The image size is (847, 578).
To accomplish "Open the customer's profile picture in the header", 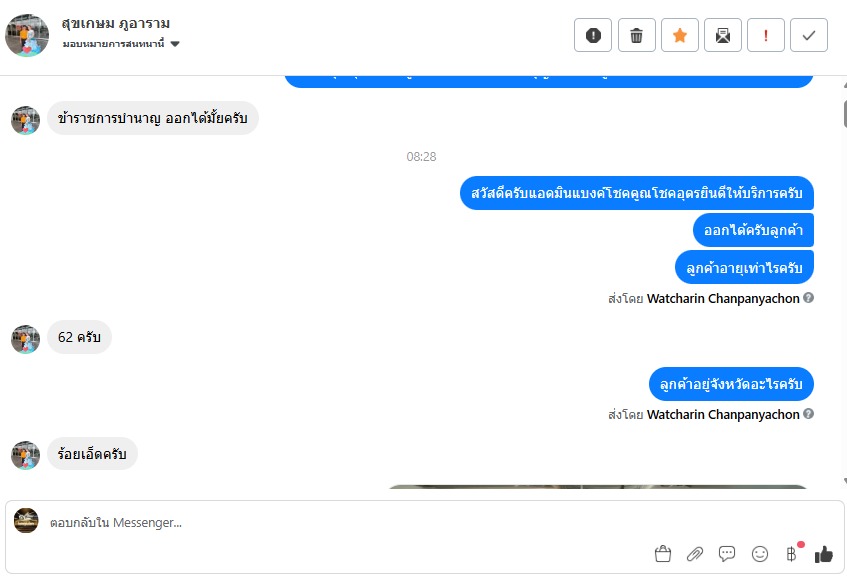I will coord(27,35).
